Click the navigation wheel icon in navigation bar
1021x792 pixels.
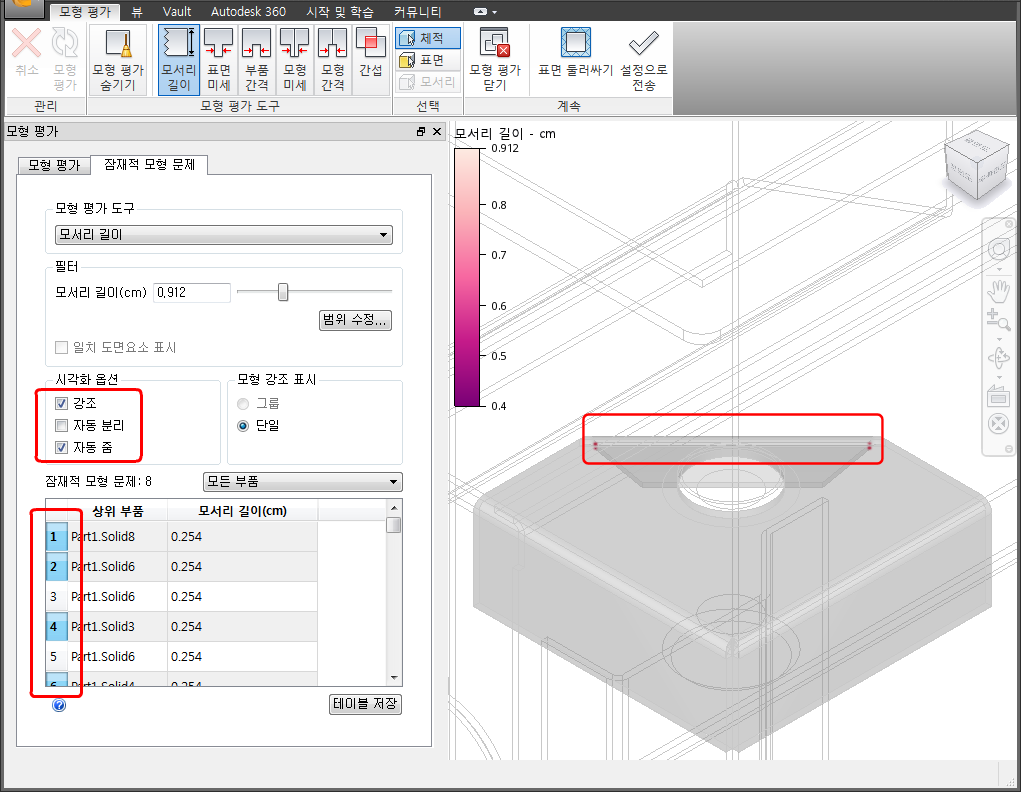[x=999, y=249]
